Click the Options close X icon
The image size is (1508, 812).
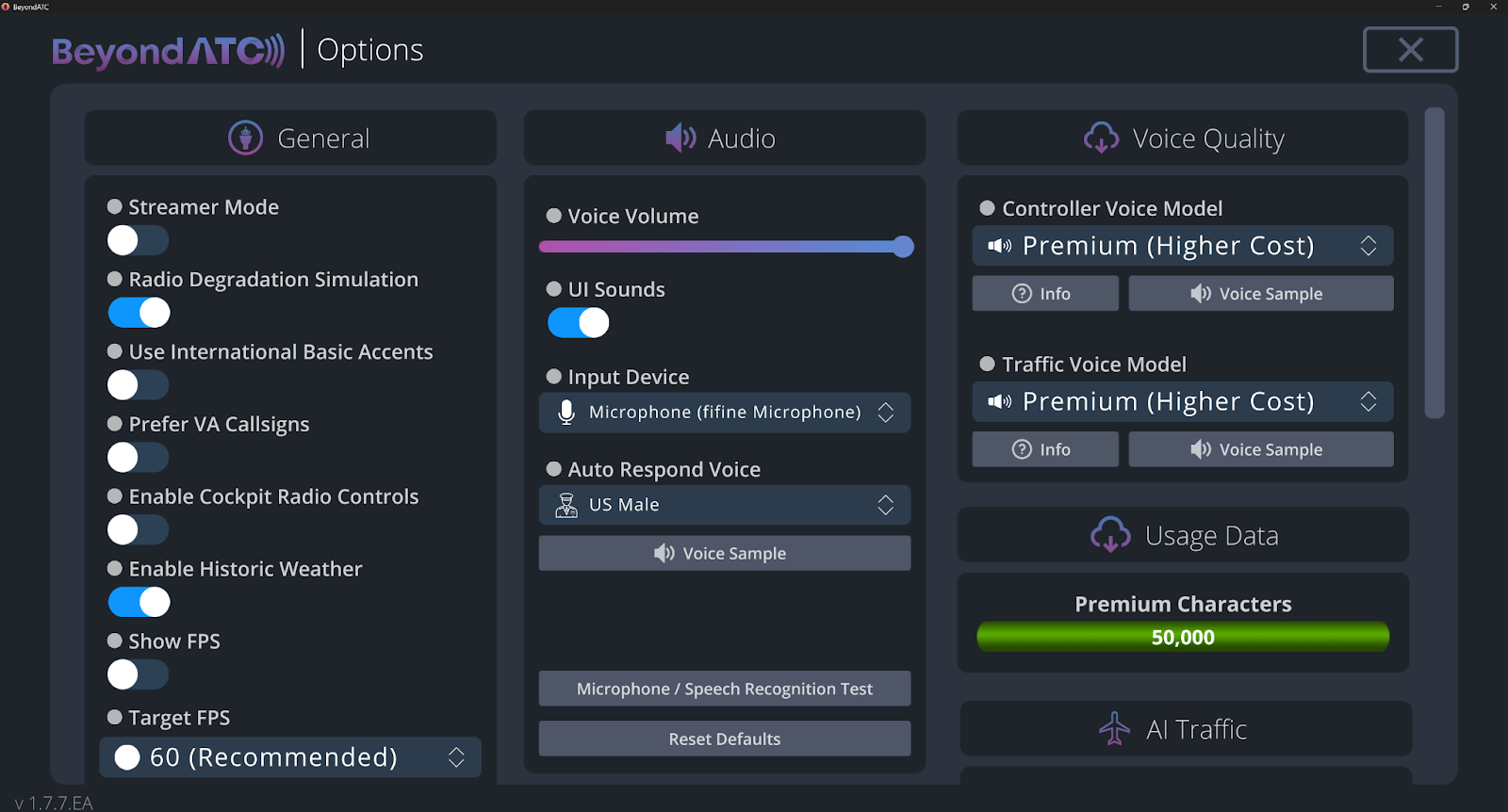pyautogui.click(x=1410, y=50)
